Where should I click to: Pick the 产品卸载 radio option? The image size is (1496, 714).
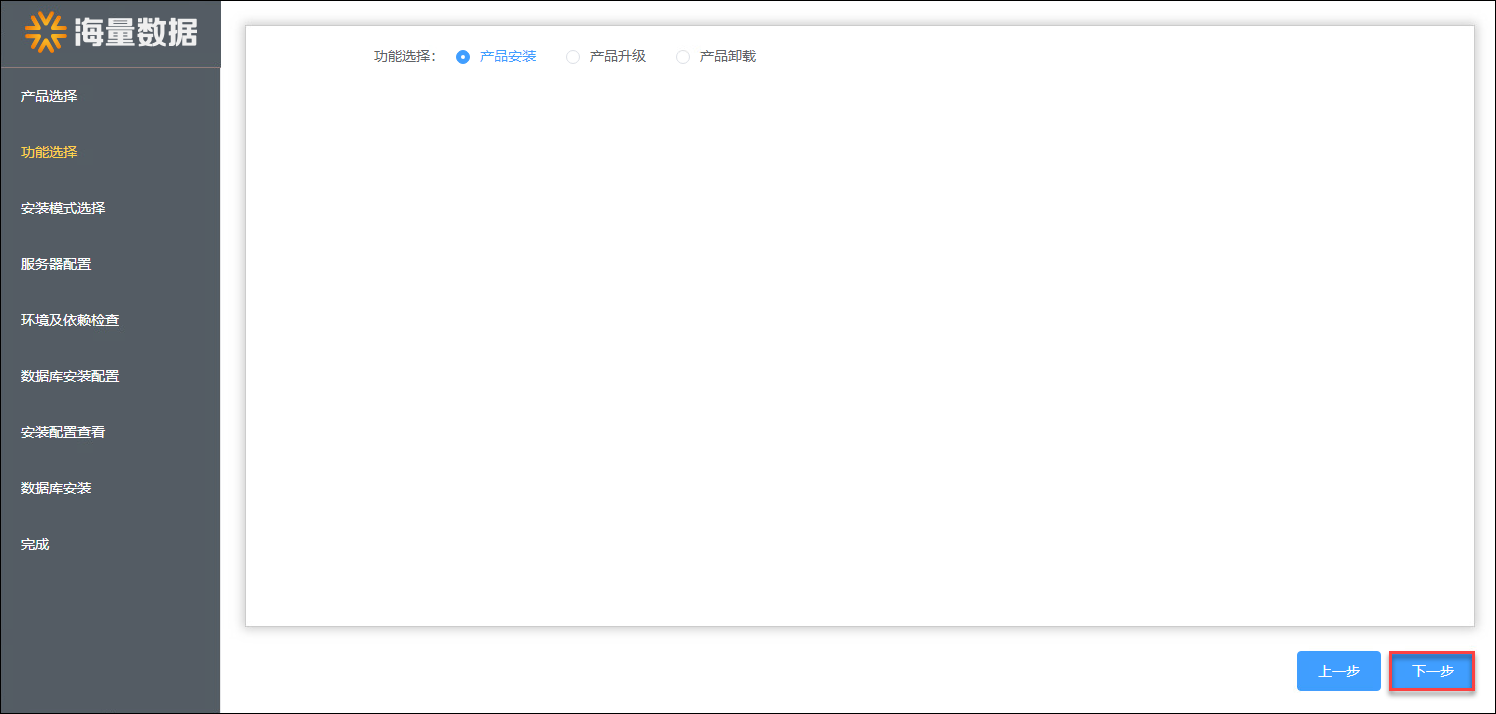pos(683,57)
